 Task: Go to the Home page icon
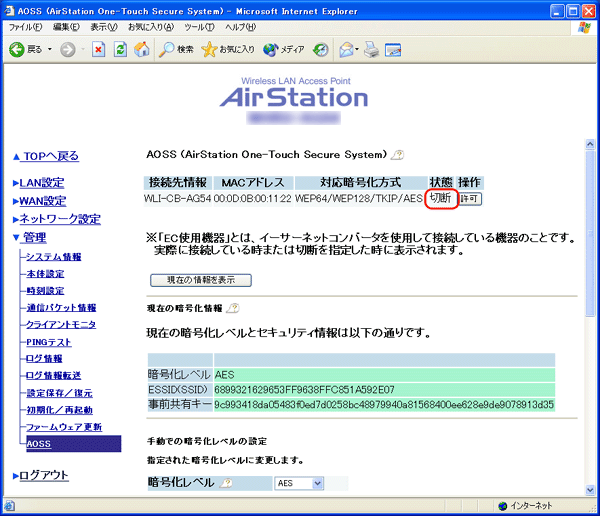pyautogui.click(x=142, y=50)
